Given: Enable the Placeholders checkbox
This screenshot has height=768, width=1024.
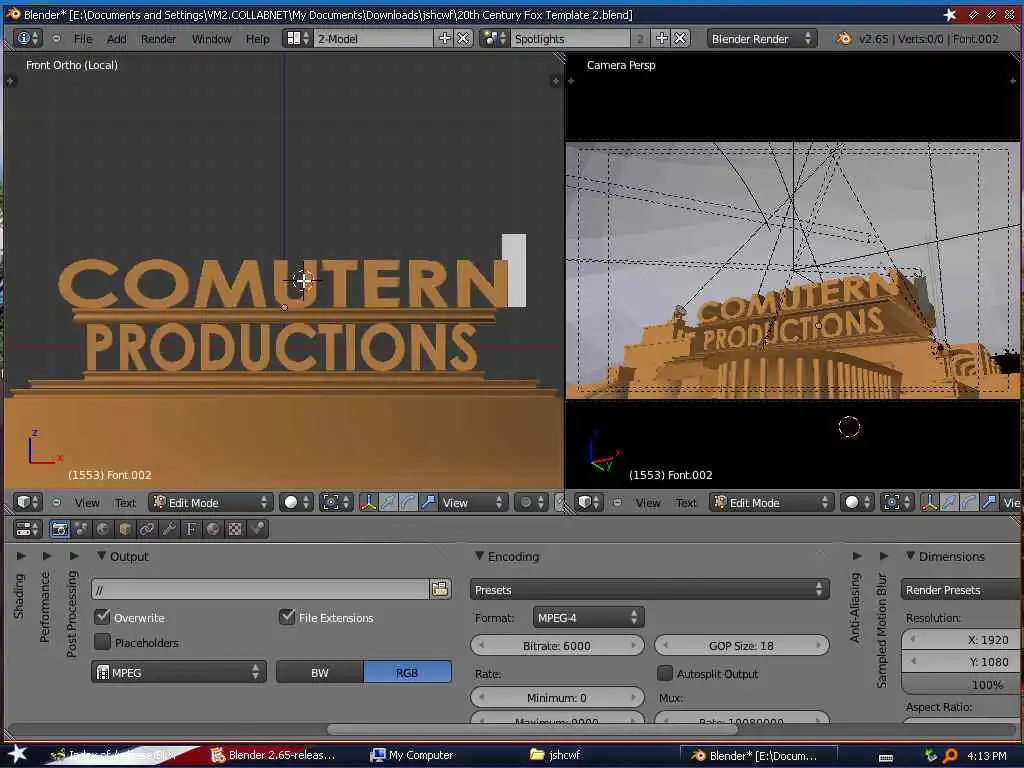Looking at the screenshot, I should coord(103,642).
